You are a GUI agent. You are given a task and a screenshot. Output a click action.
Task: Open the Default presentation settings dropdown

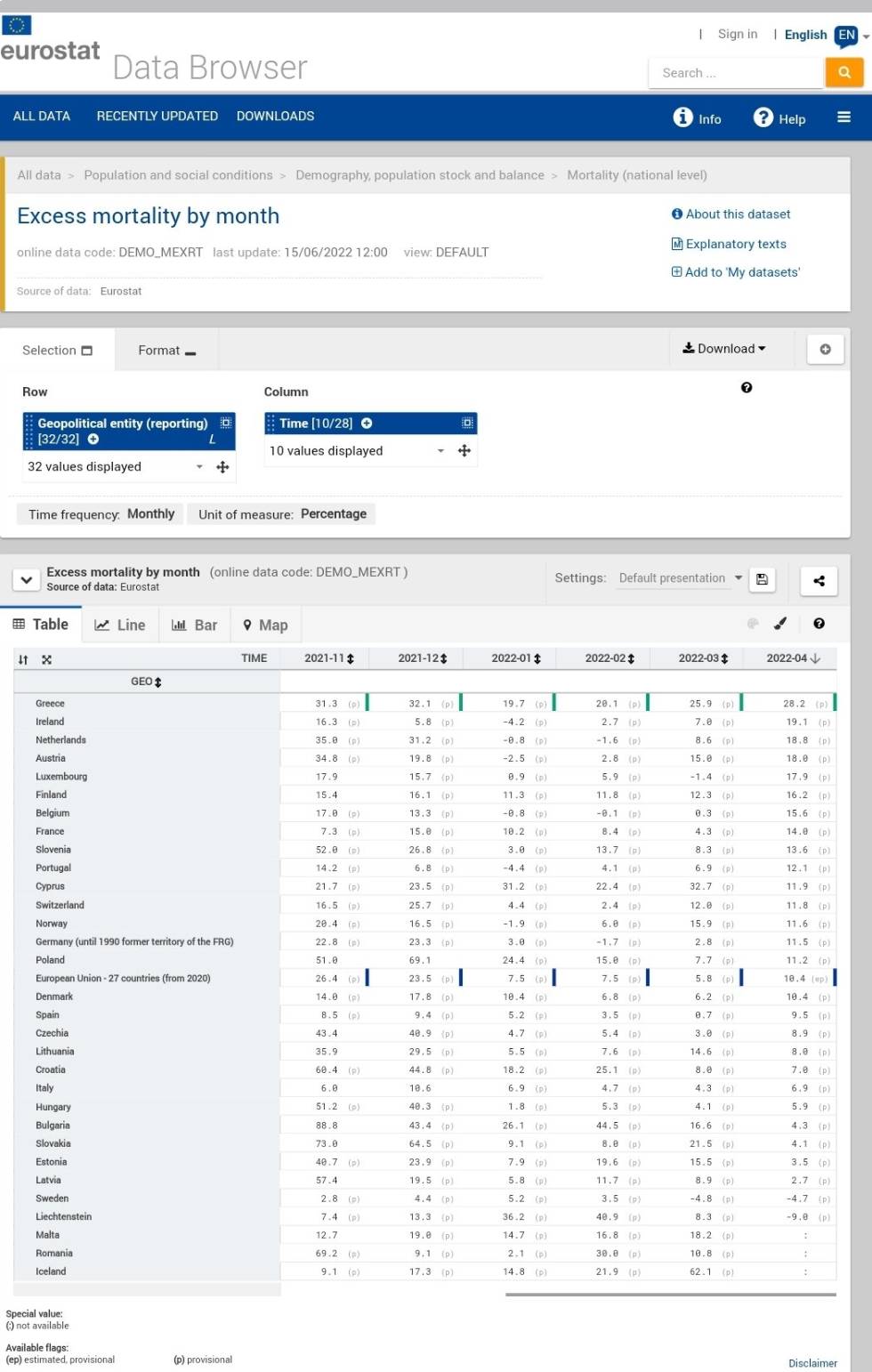click(x=680, y=578)
